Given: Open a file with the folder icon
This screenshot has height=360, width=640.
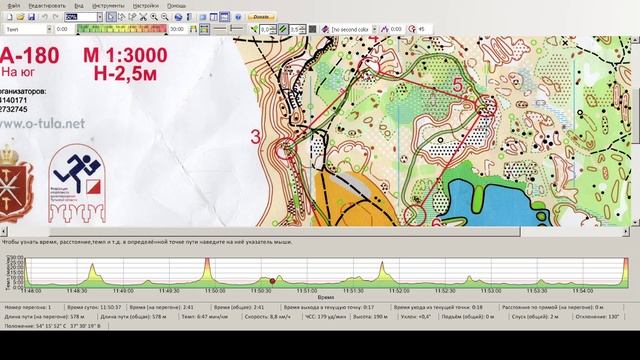Looking at the screenshot, I should click(20, 17).
